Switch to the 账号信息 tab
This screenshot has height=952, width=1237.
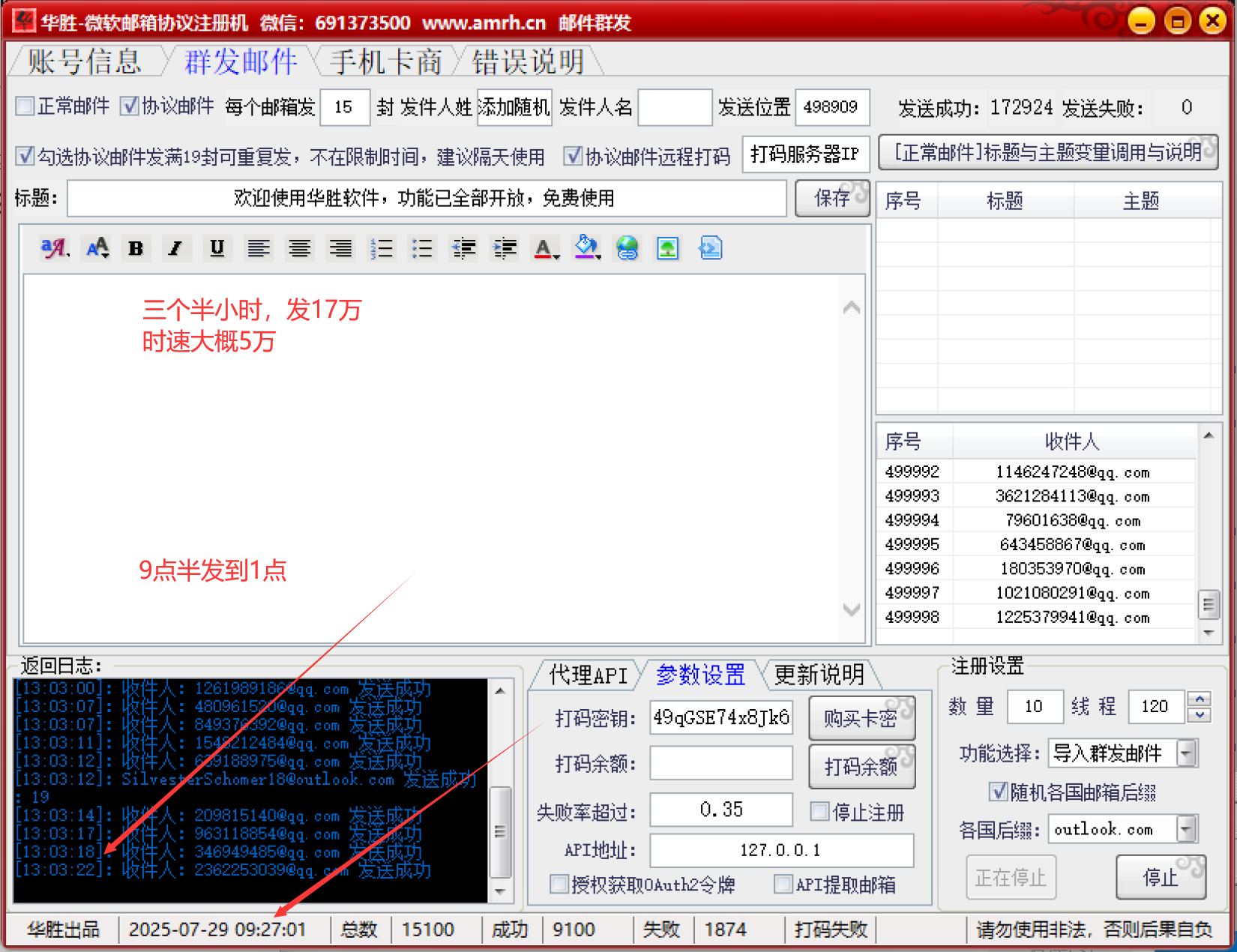click(x=85, y=62)
